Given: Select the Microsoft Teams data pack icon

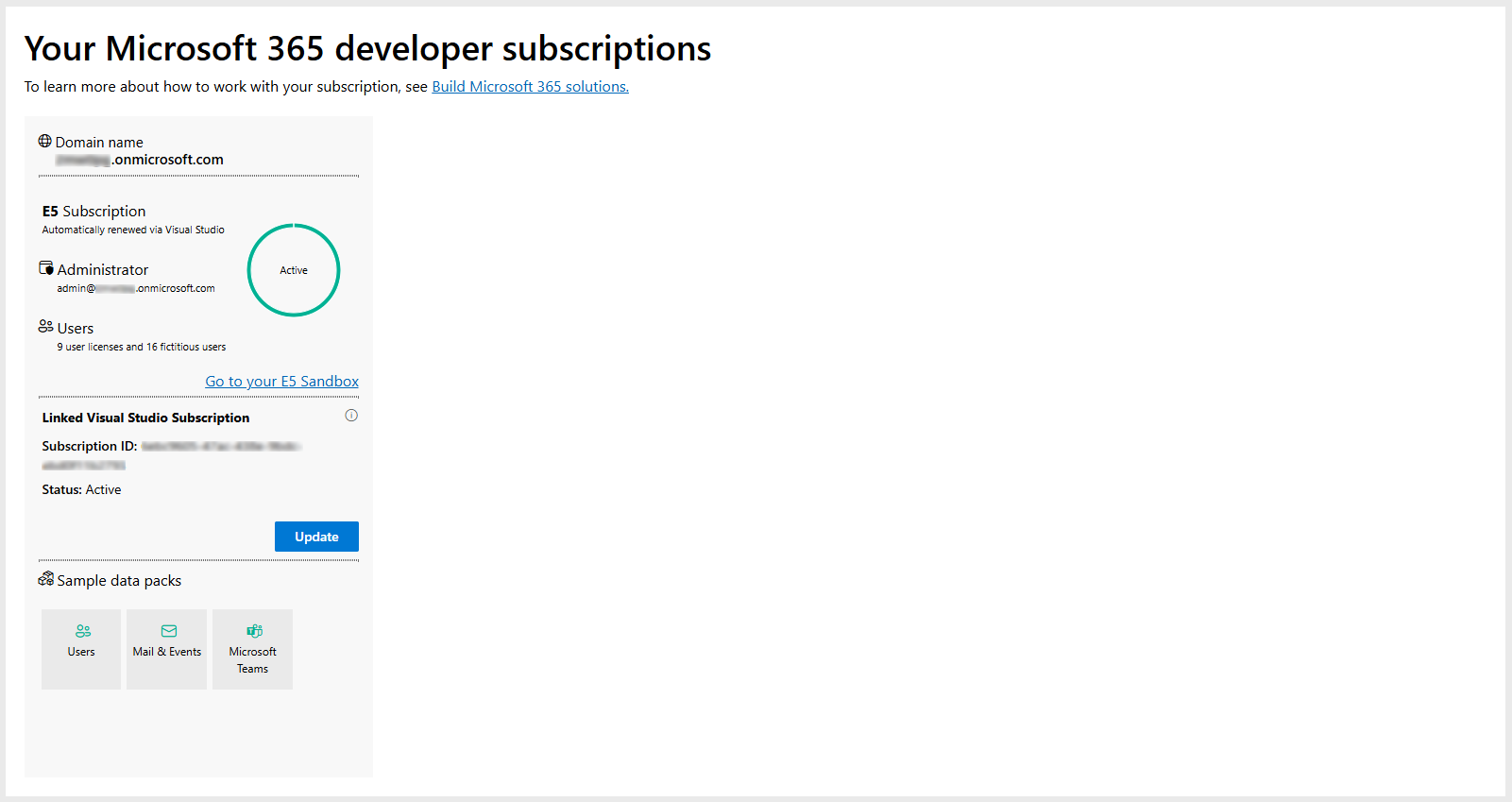Looking at the screenshot, I should pos(254,631).
